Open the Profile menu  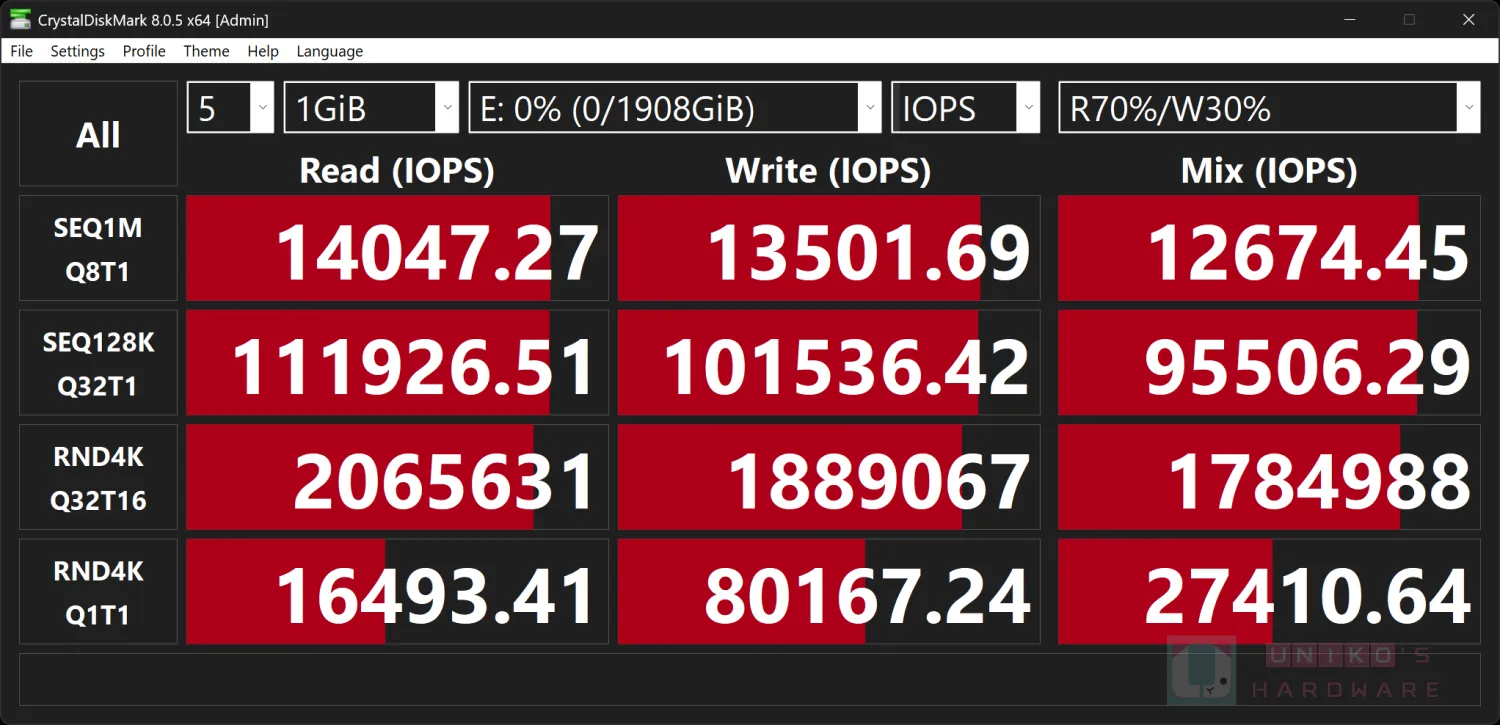click(x=144, y=51)
